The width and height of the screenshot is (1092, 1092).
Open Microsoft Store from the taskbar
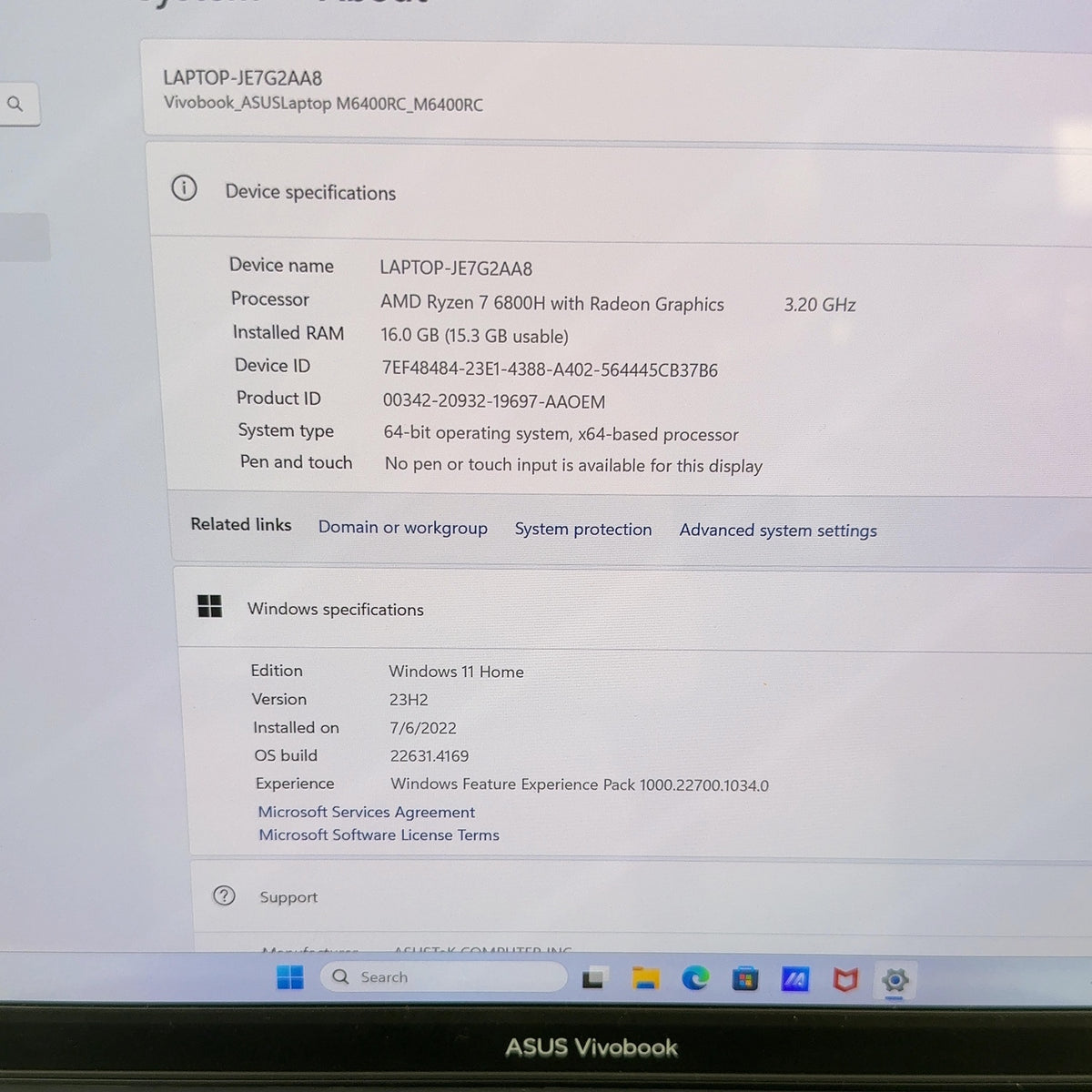[745, 980]
